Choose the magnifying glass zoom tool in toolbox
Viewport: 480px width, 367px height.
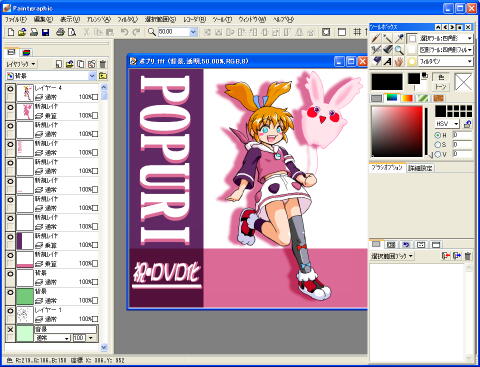point(399,50)
